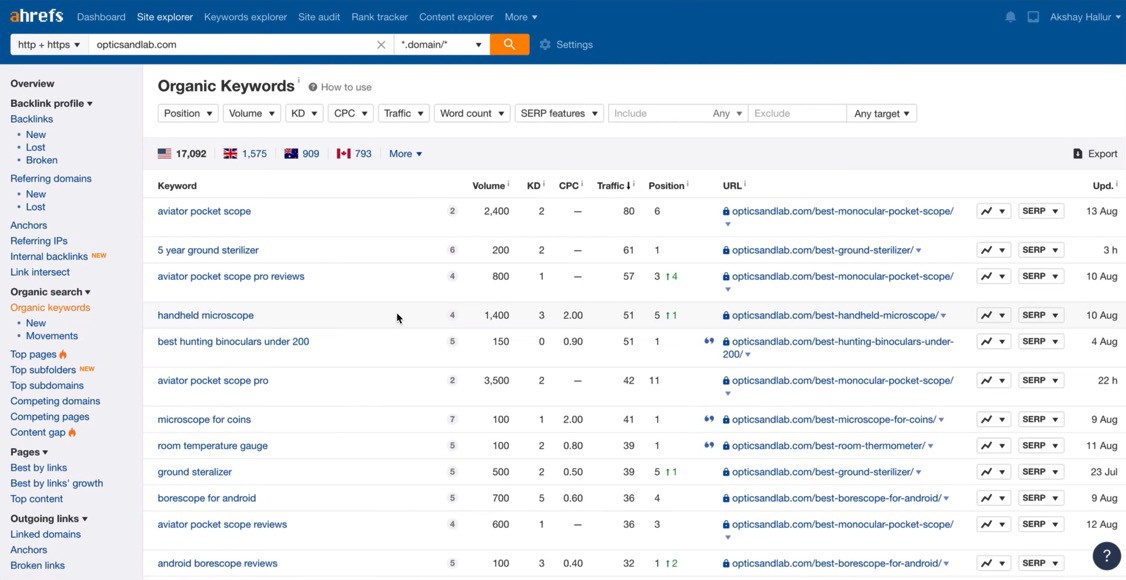Sort the table by Volume column header

(x=488, y=186)
